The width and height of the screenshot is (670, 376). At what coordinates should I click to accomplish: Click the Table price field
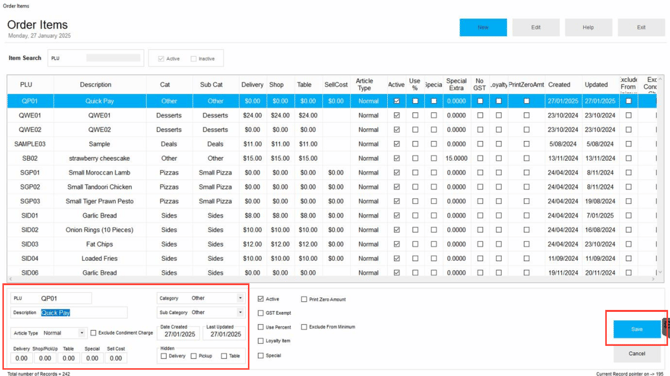coord(68,358)
